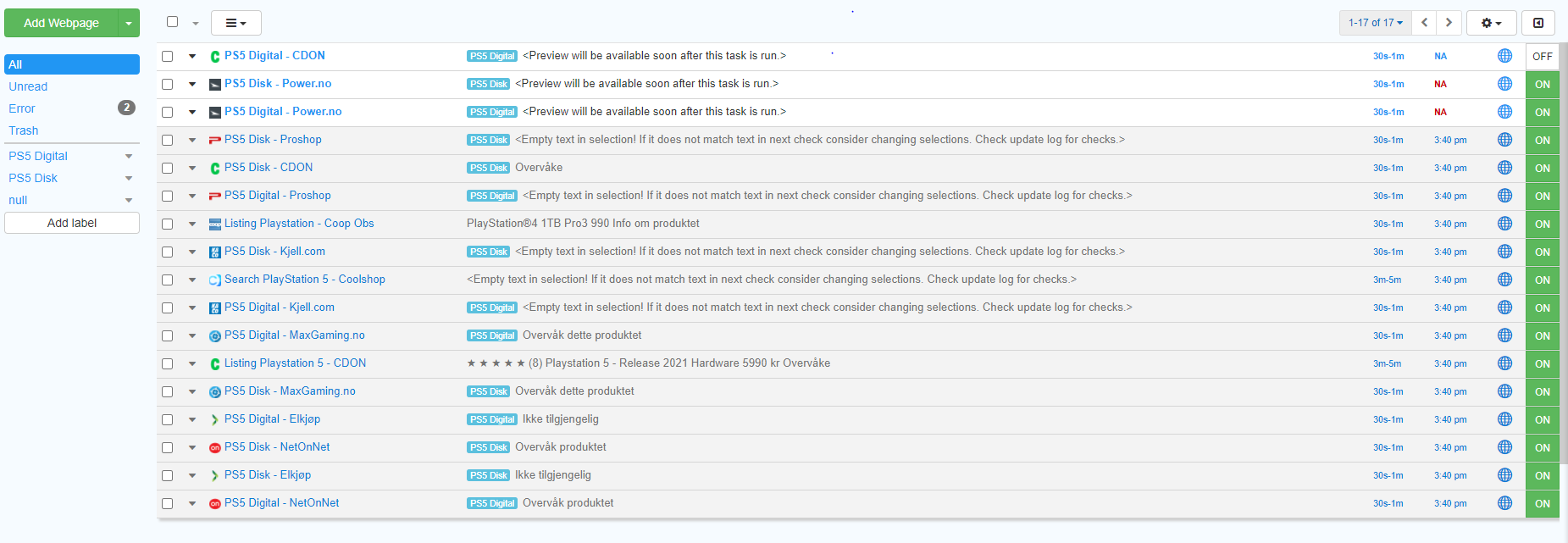The height and width of the screenshot is (543, 1568).
Task: Click the collapse panel icon at top right
Action: (x=1538, y=23)
